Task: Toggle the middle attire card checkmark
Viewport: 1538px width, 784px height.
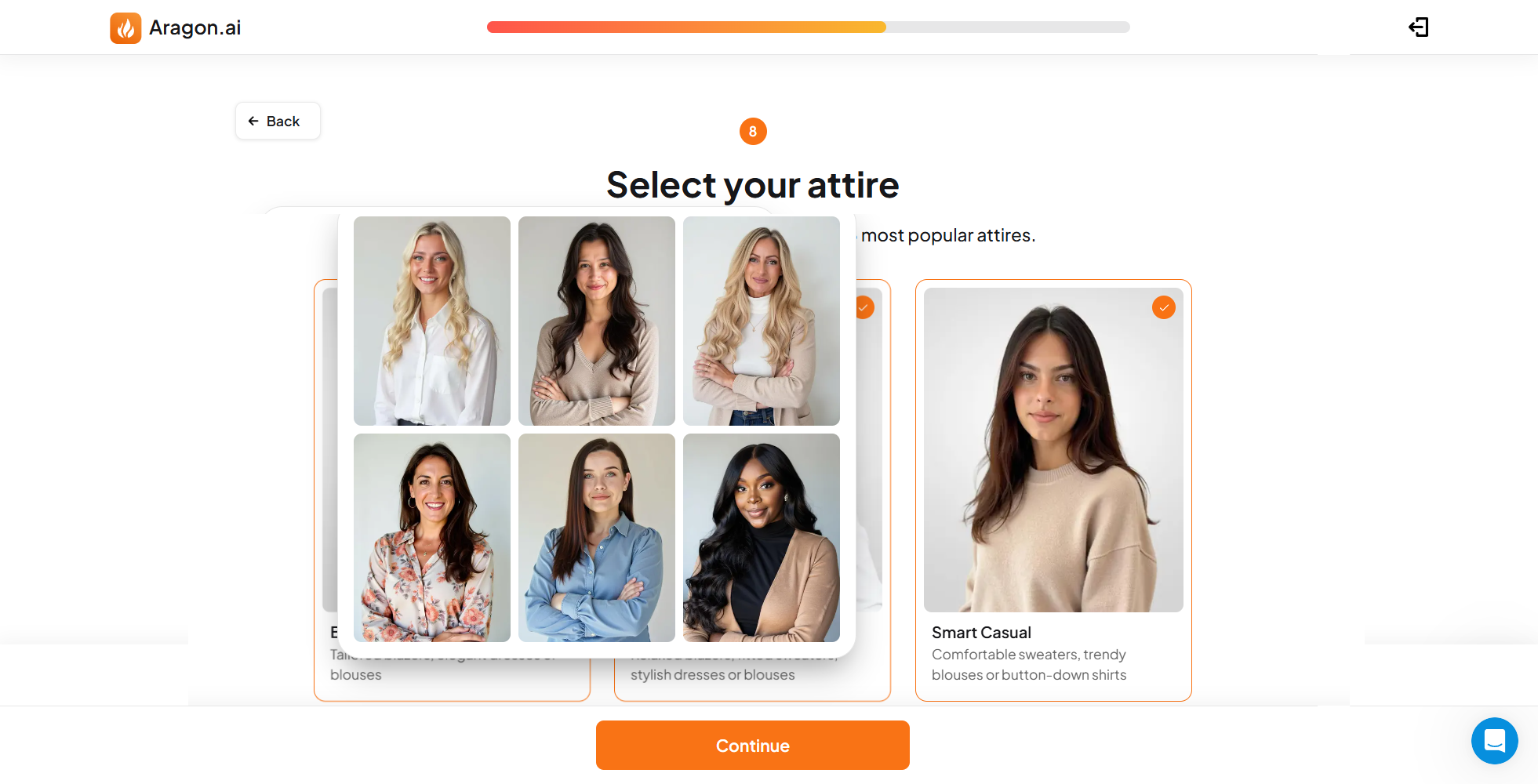Action: 864,307
